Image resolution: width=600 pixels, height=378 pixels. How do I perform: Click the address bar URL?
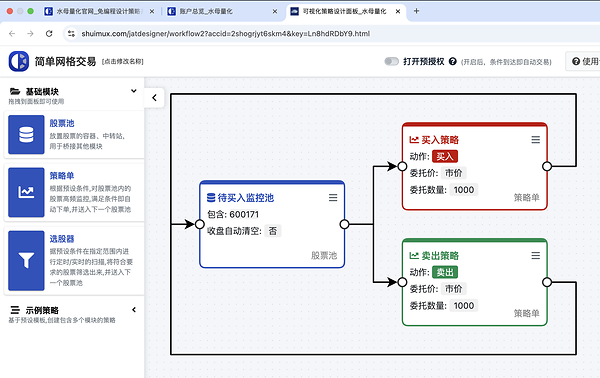[226, 34]
